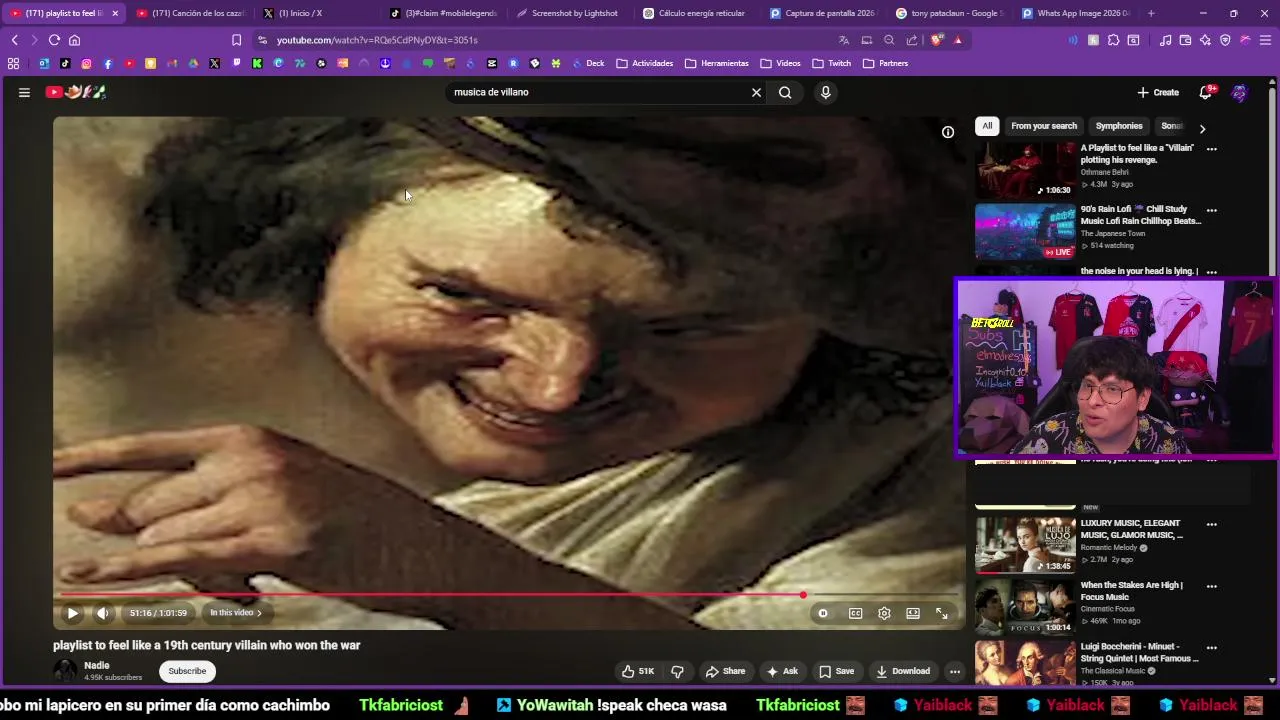Open more actions ellipsis under the video
The height and width of the screenshot is (720, 1280).
point(955,671)
